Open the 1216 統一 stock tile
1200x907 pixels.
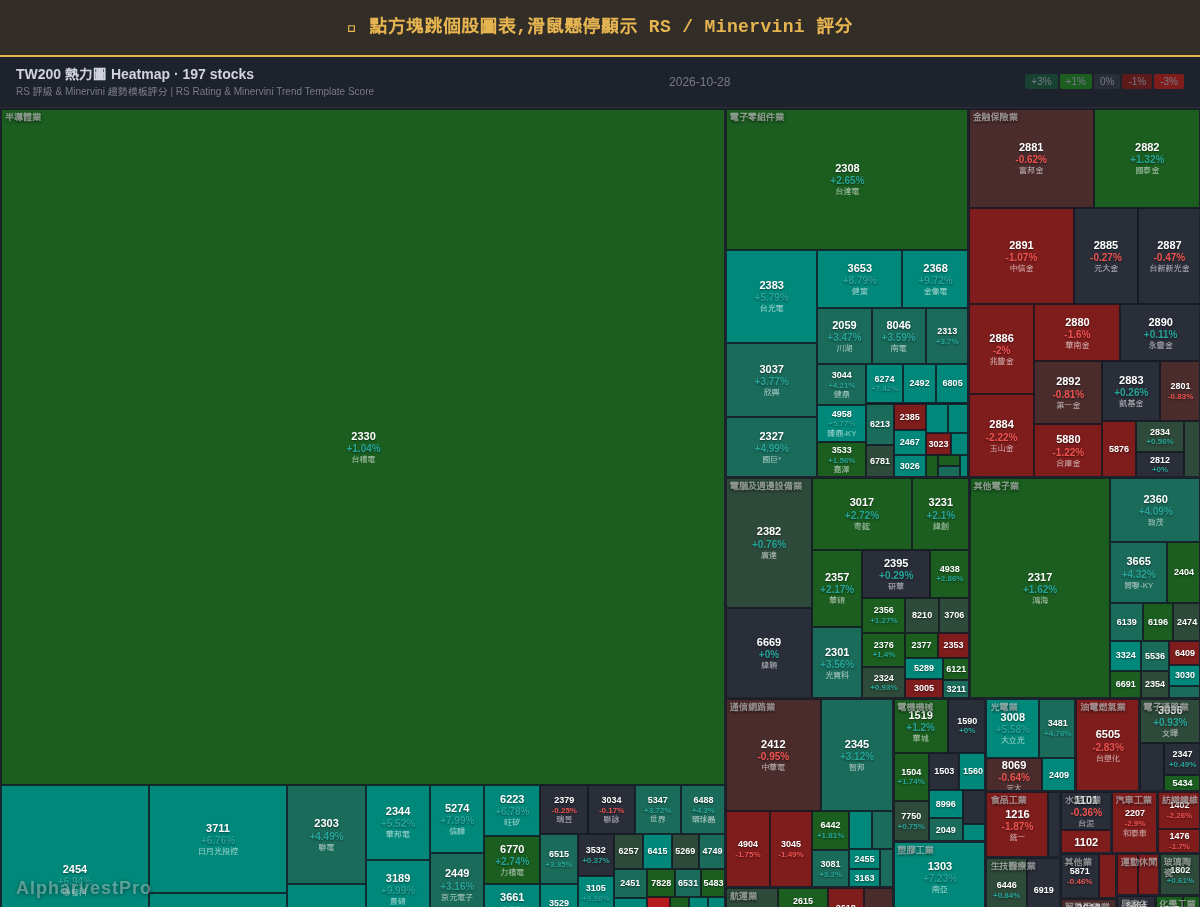pyautogui.click(x=1017, y=825)
